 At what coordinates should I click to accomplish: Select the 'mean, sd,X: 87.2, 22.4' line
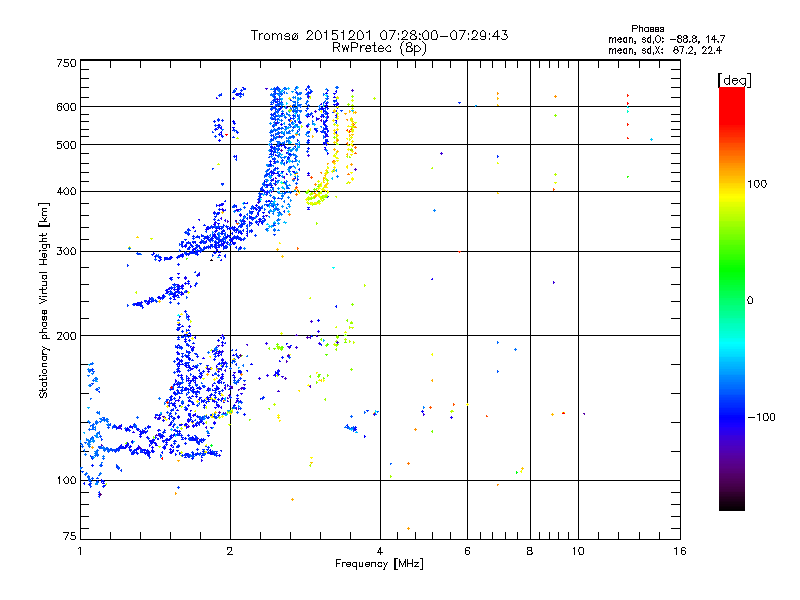tap(665, 51)
